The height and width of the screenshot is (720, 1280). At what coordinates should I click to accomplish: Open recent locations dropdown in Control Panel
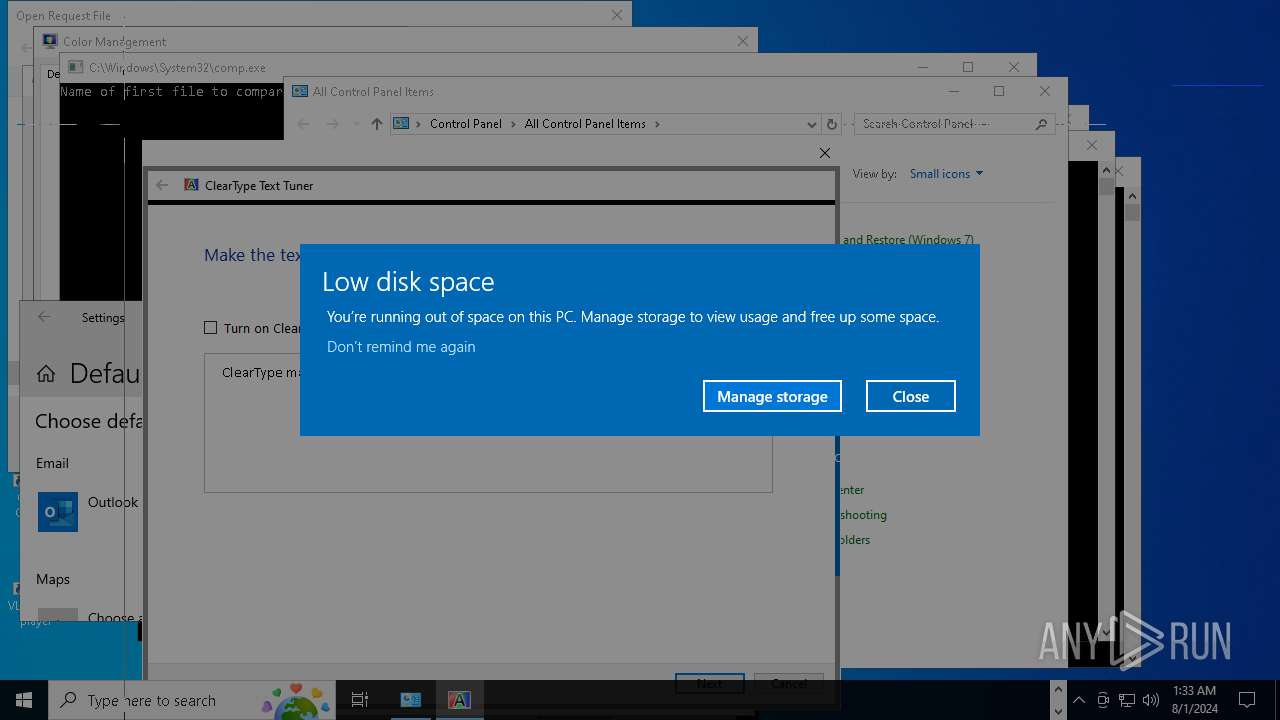(x=355, y=124)
